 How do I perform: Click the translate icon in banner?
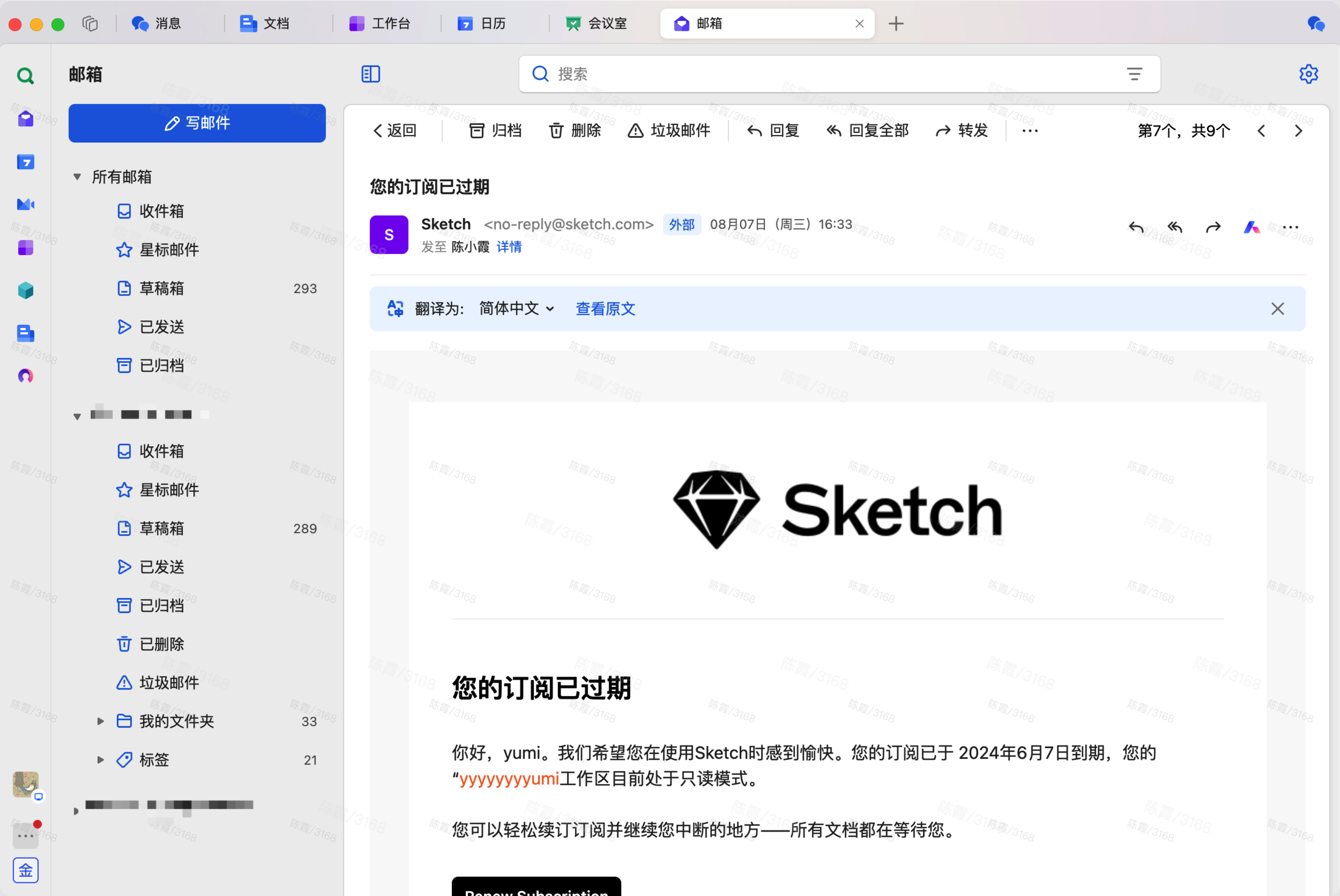(395, 309)
